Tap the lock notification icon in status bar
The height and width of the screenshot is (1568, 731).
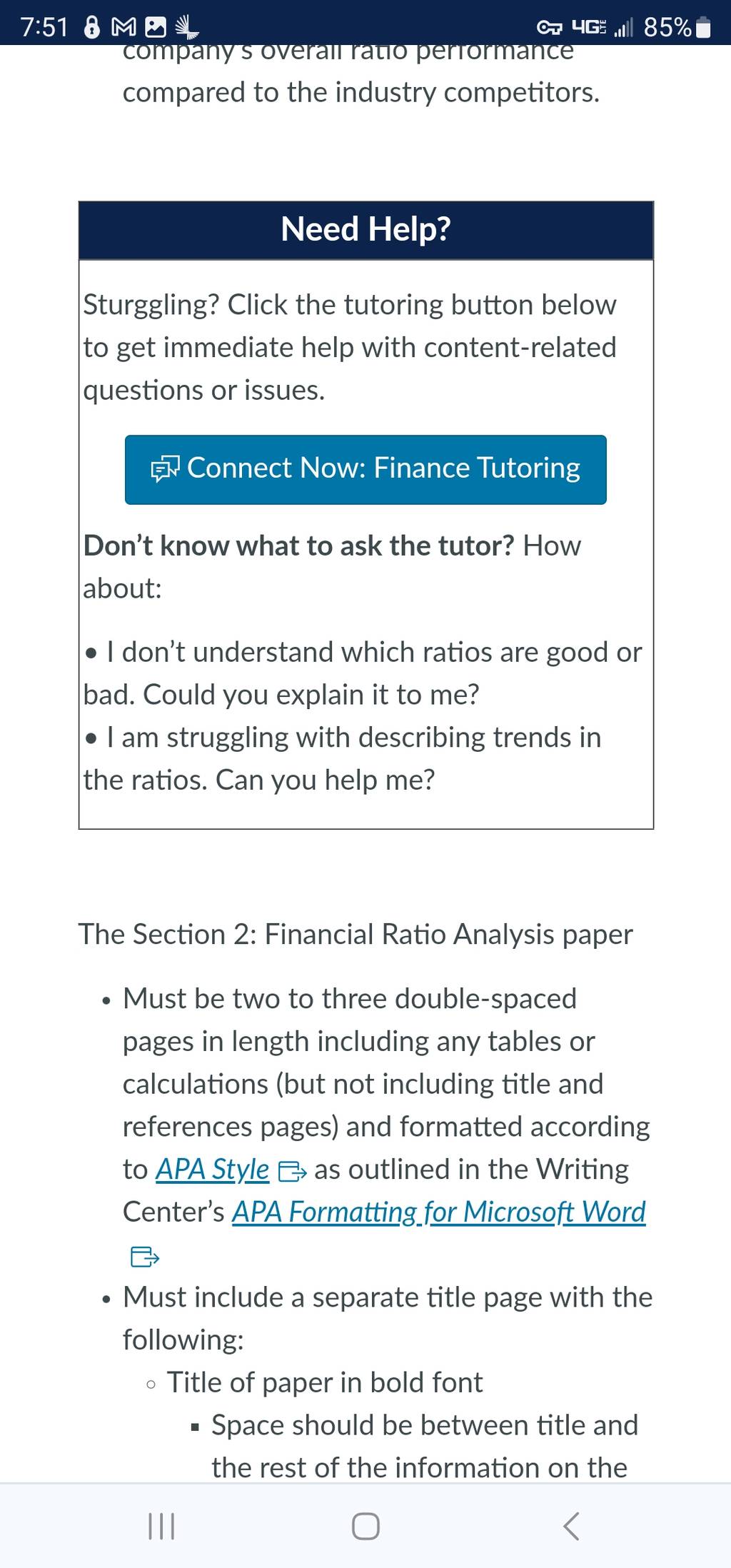(92, 27)
